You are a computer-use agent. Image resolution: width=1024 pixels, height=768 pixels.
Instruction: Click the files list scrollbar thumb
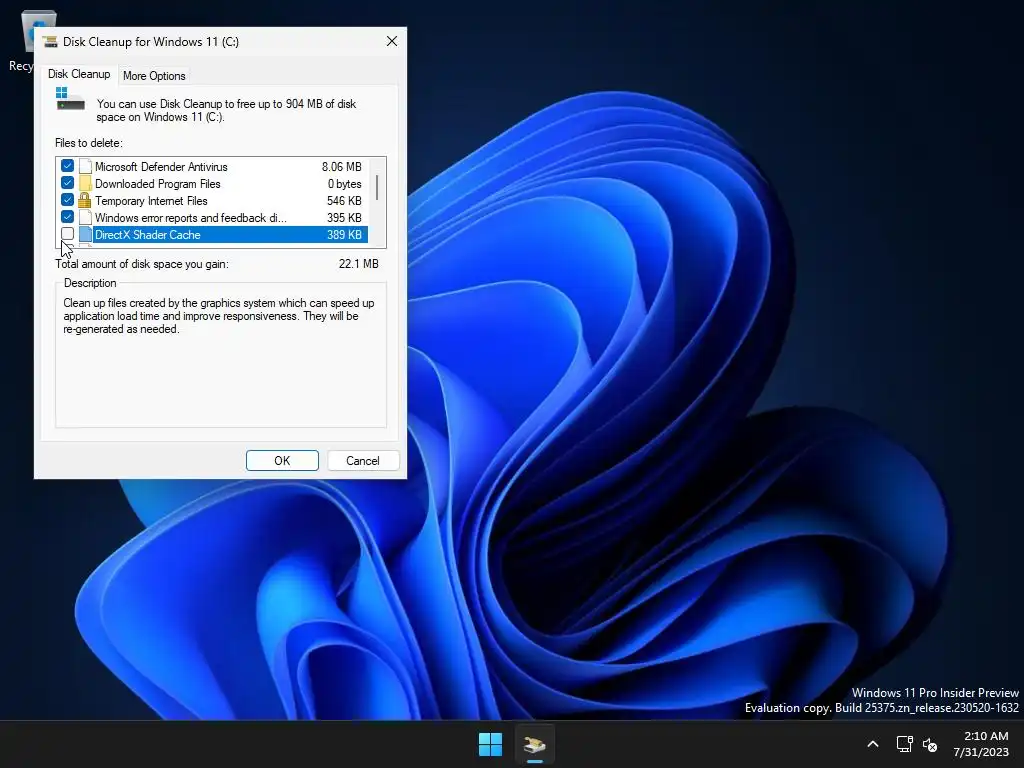point(377,187)
